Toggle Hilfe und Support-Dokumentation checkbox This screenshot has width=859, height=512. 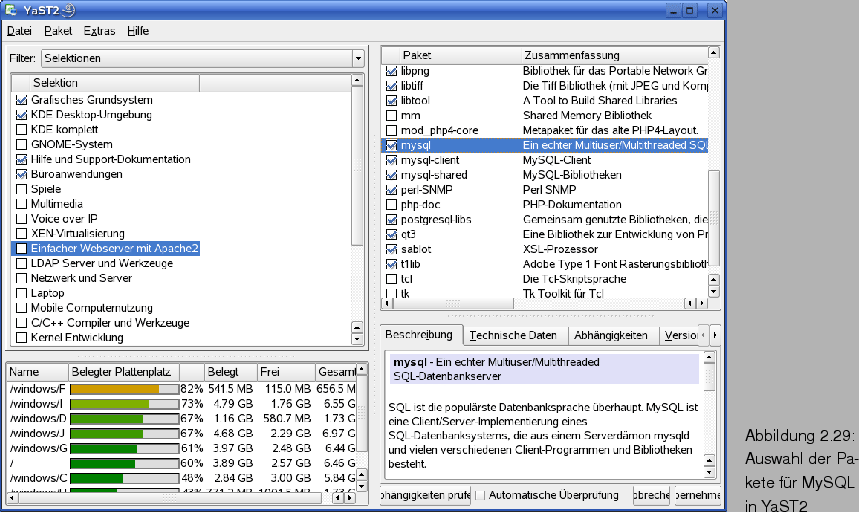pyautogui.click(x=21, y=159)
